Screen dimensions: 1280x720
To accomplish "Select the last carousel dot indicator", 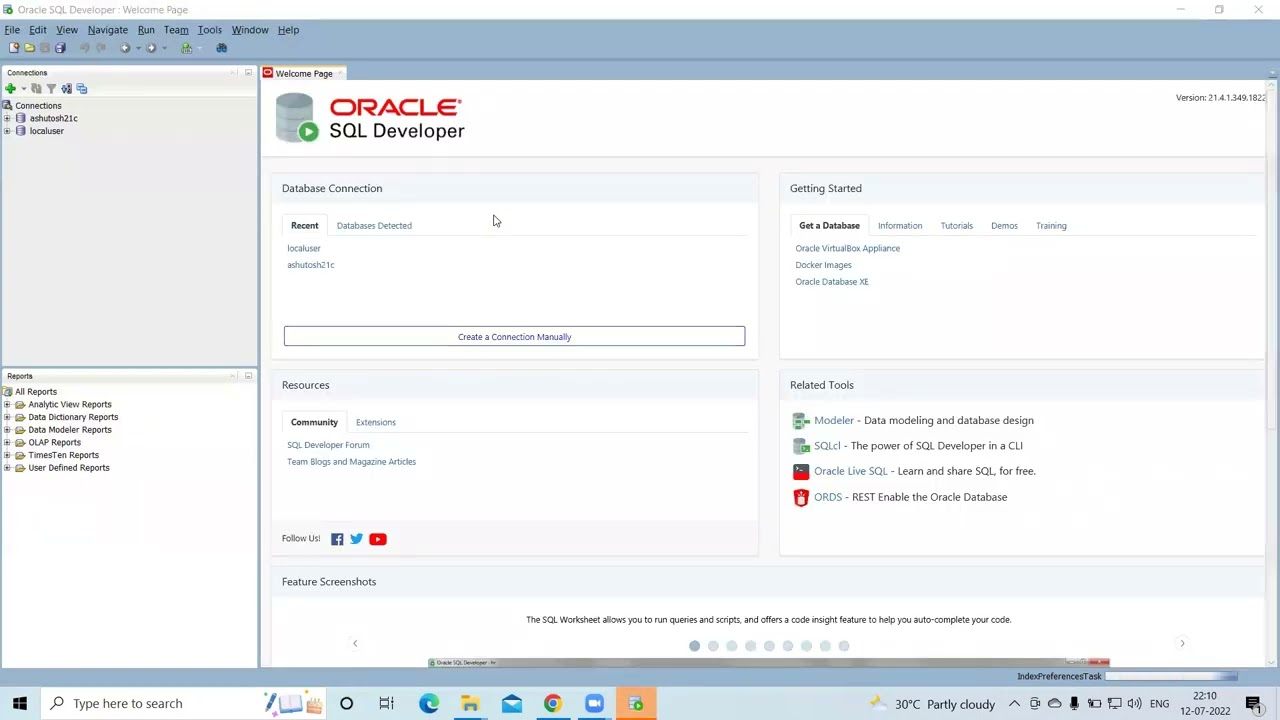I will click(844, 646).
